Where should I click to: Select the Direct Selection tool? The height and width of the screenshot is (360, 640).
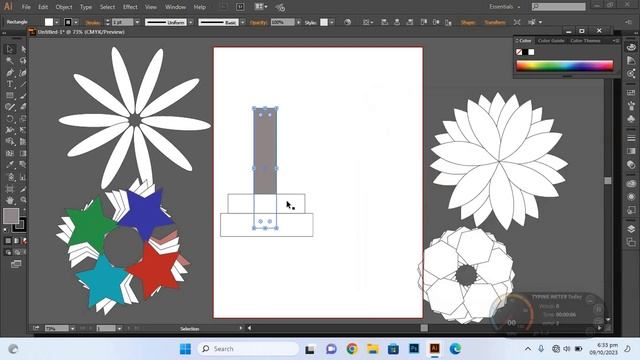[x=23, y=49]
